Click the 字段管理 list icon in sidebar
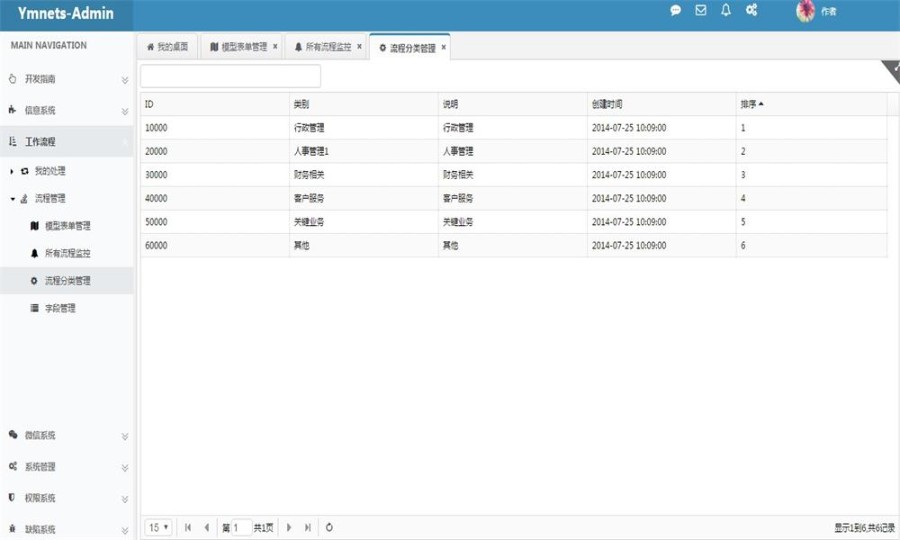The image size is (900, 540). pyautogui.click(x=34, y=309)
